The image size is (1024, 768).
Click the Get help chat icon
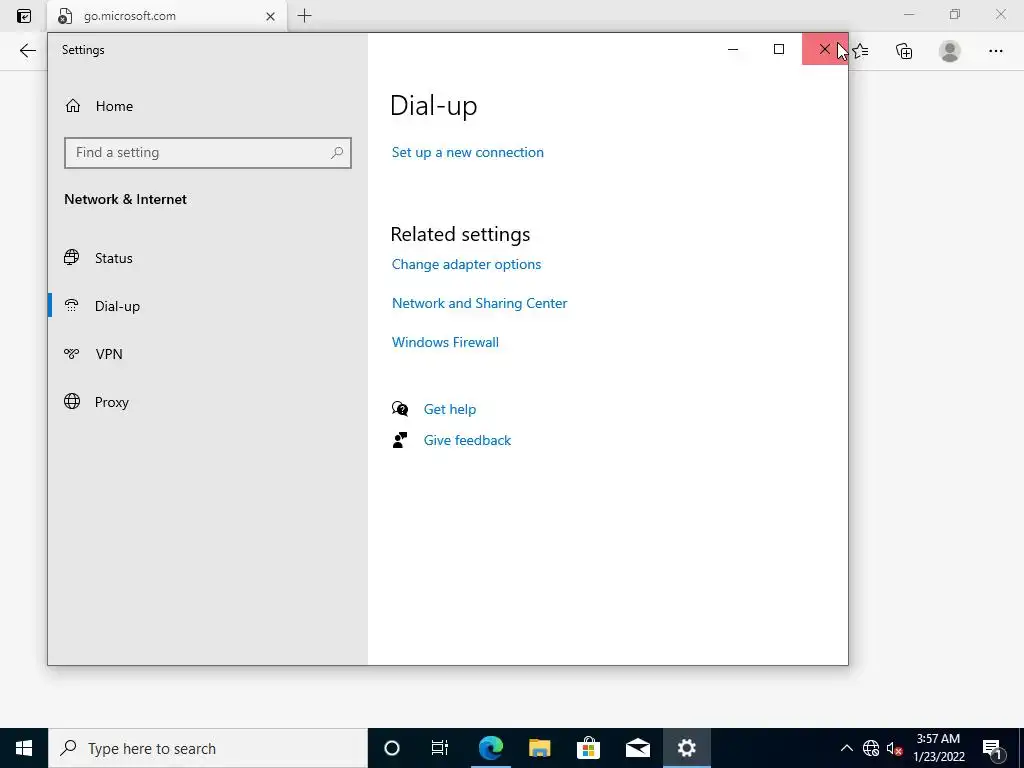click(x=400, y=409)
